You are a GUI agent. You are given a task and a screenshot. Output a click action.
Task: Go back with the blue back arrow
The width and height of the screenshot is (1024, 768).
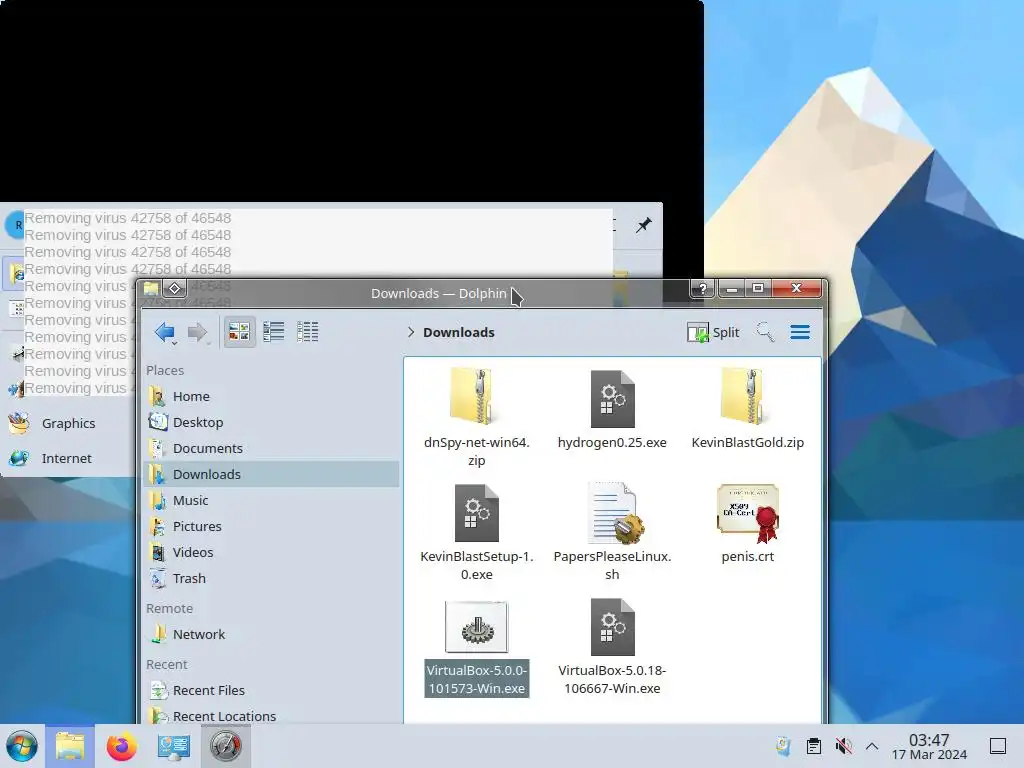point(165,332)
